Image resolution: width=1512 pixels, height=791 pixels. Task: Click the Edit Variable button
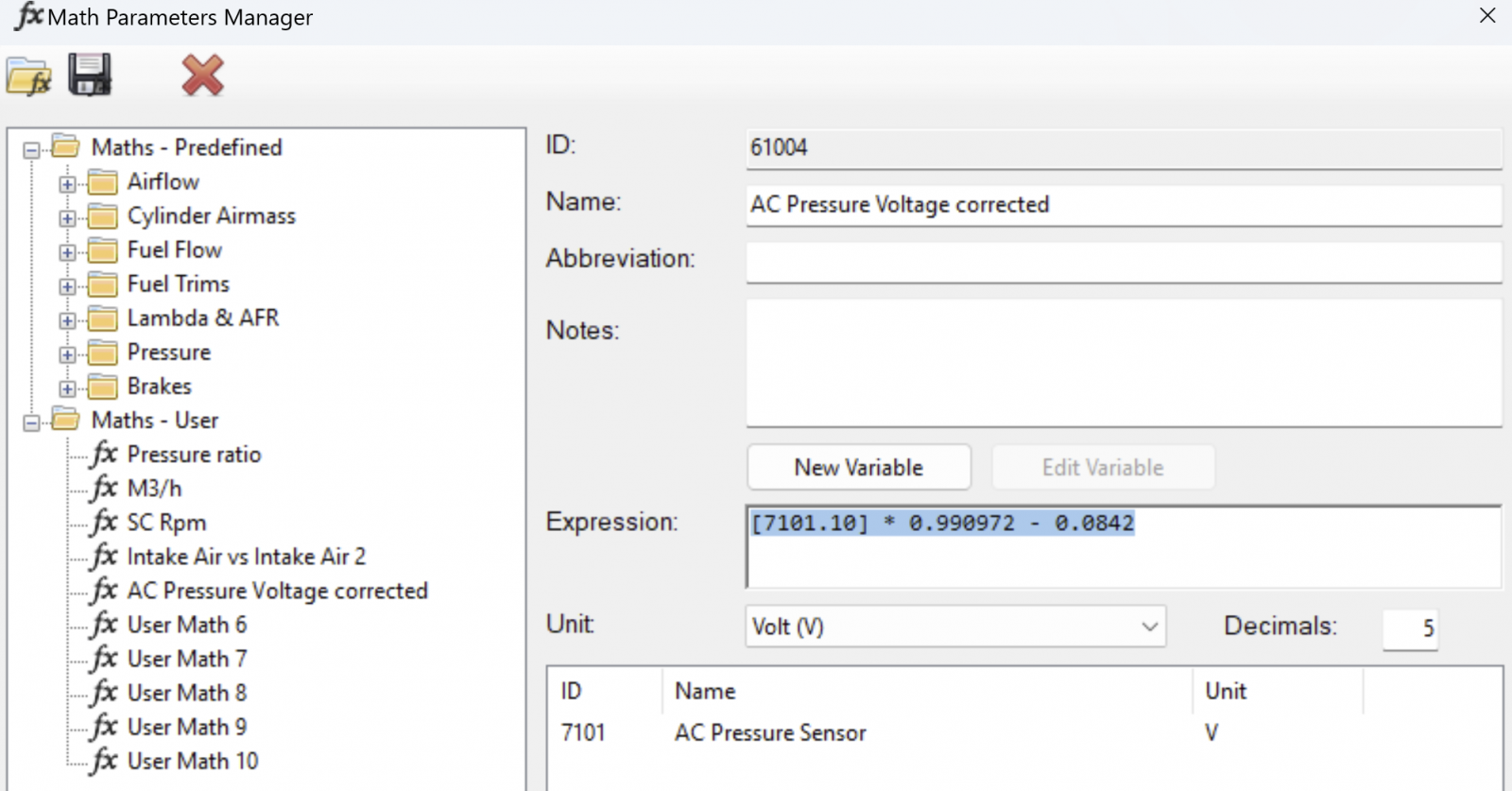(1103, 467)
